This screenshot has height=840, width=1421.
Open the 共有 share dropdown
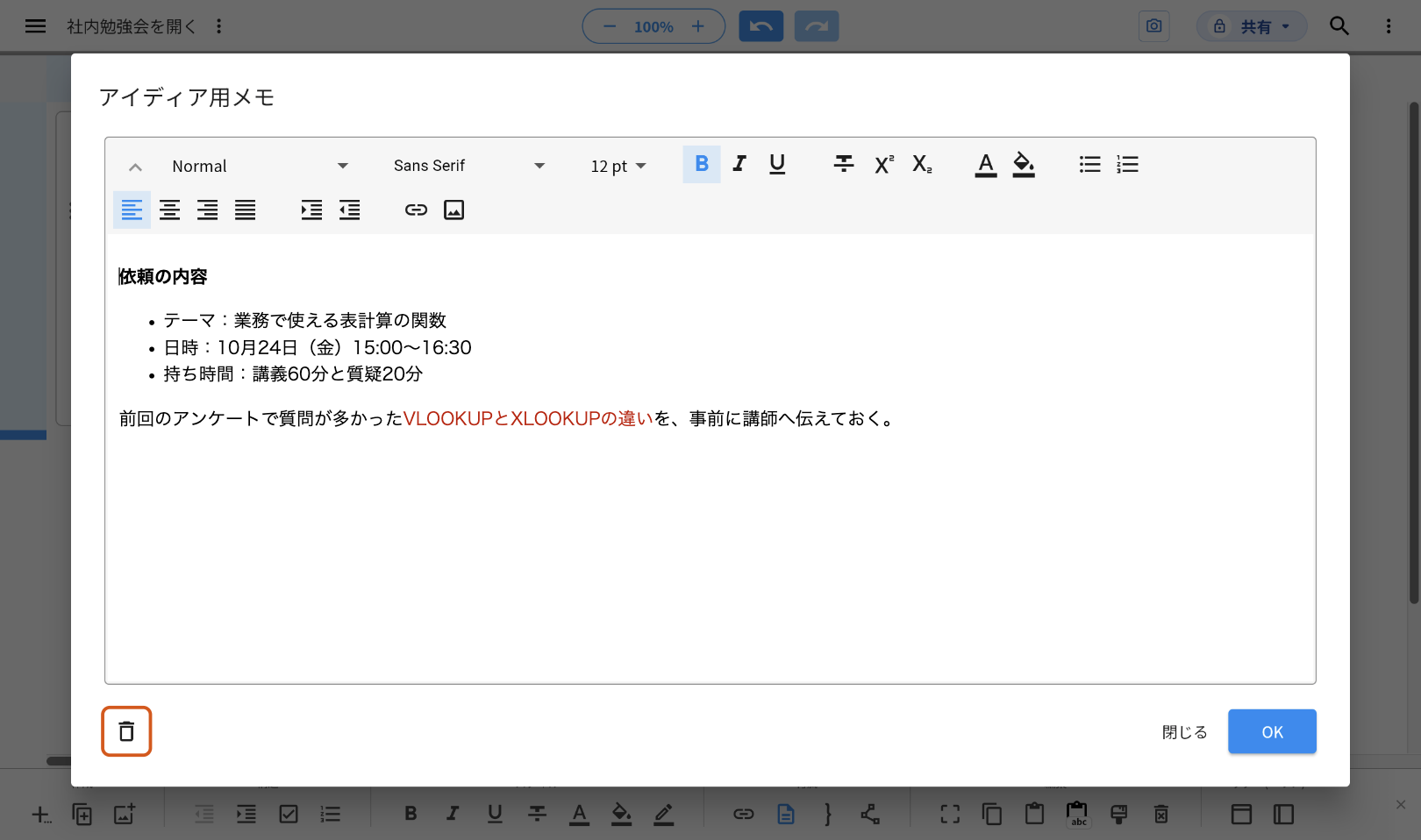click(x=1252, y=26)
